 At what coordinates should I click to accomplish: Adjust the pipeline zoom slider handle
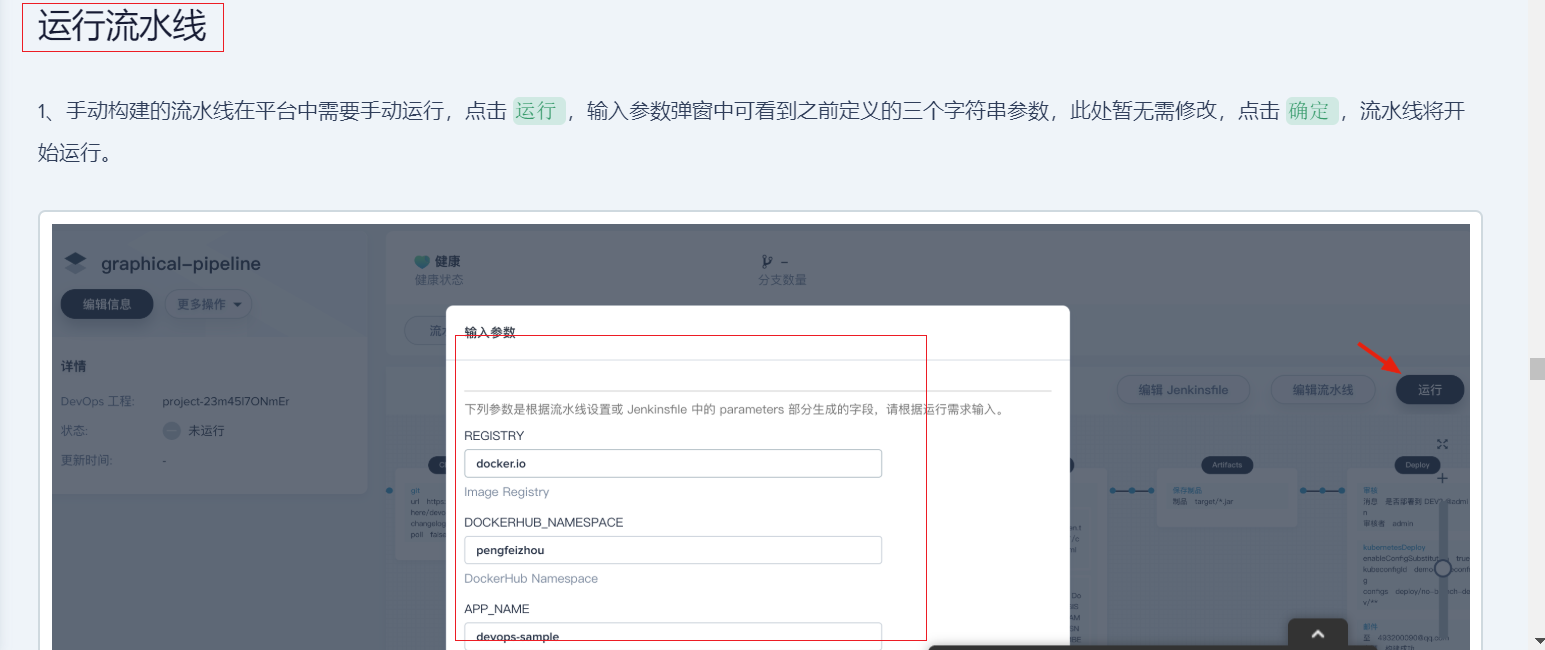(1442, 568)
